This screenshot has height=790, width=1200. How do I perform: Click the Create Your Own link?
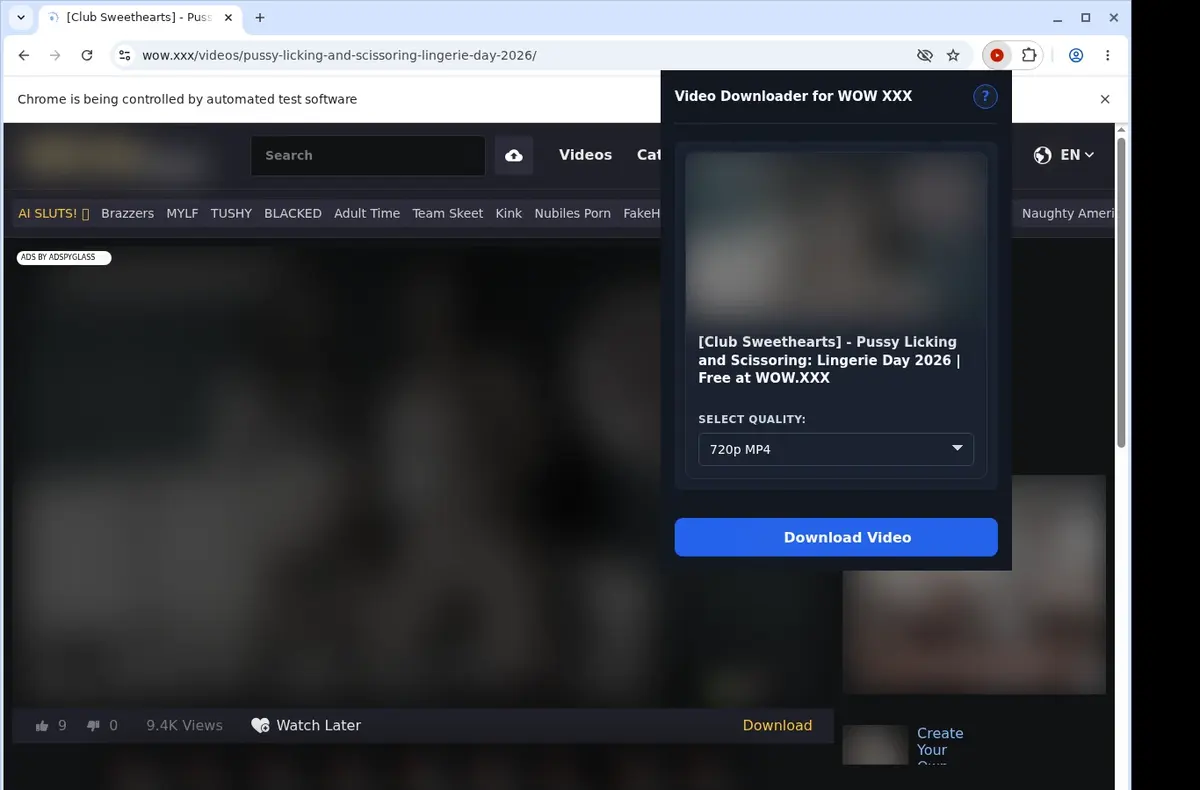[940, 748]
